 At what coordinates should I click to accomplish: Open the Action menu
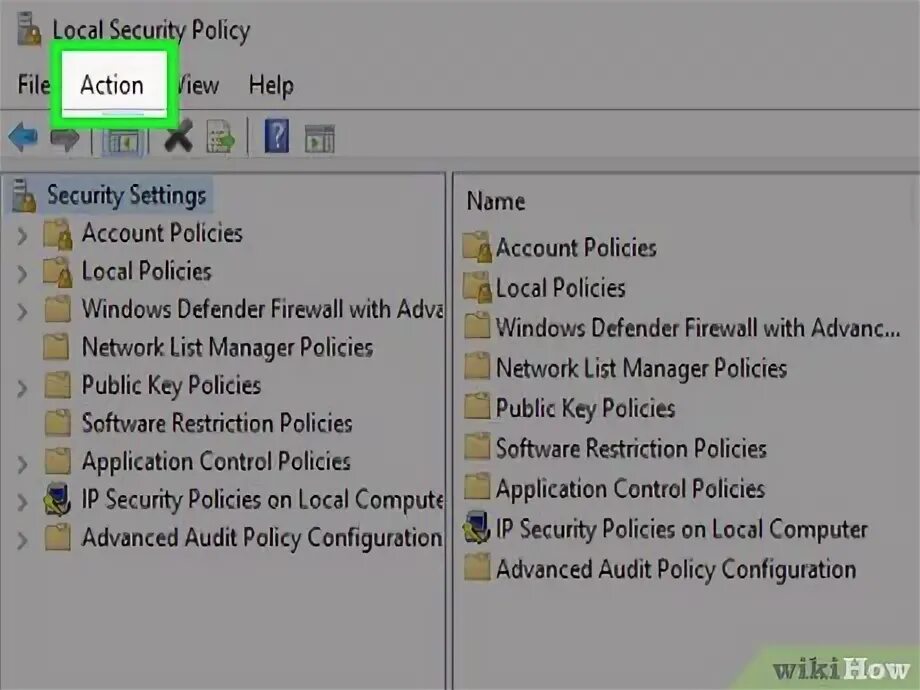[112, 85]
